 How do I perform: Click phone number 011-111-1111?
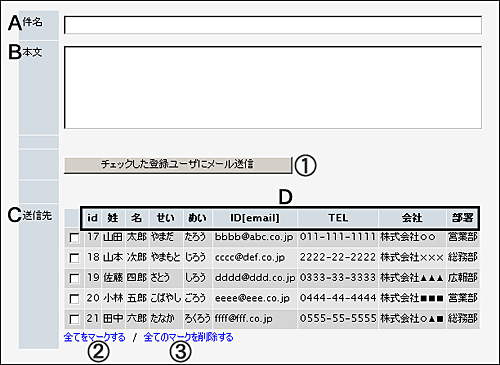click(338, 237)
